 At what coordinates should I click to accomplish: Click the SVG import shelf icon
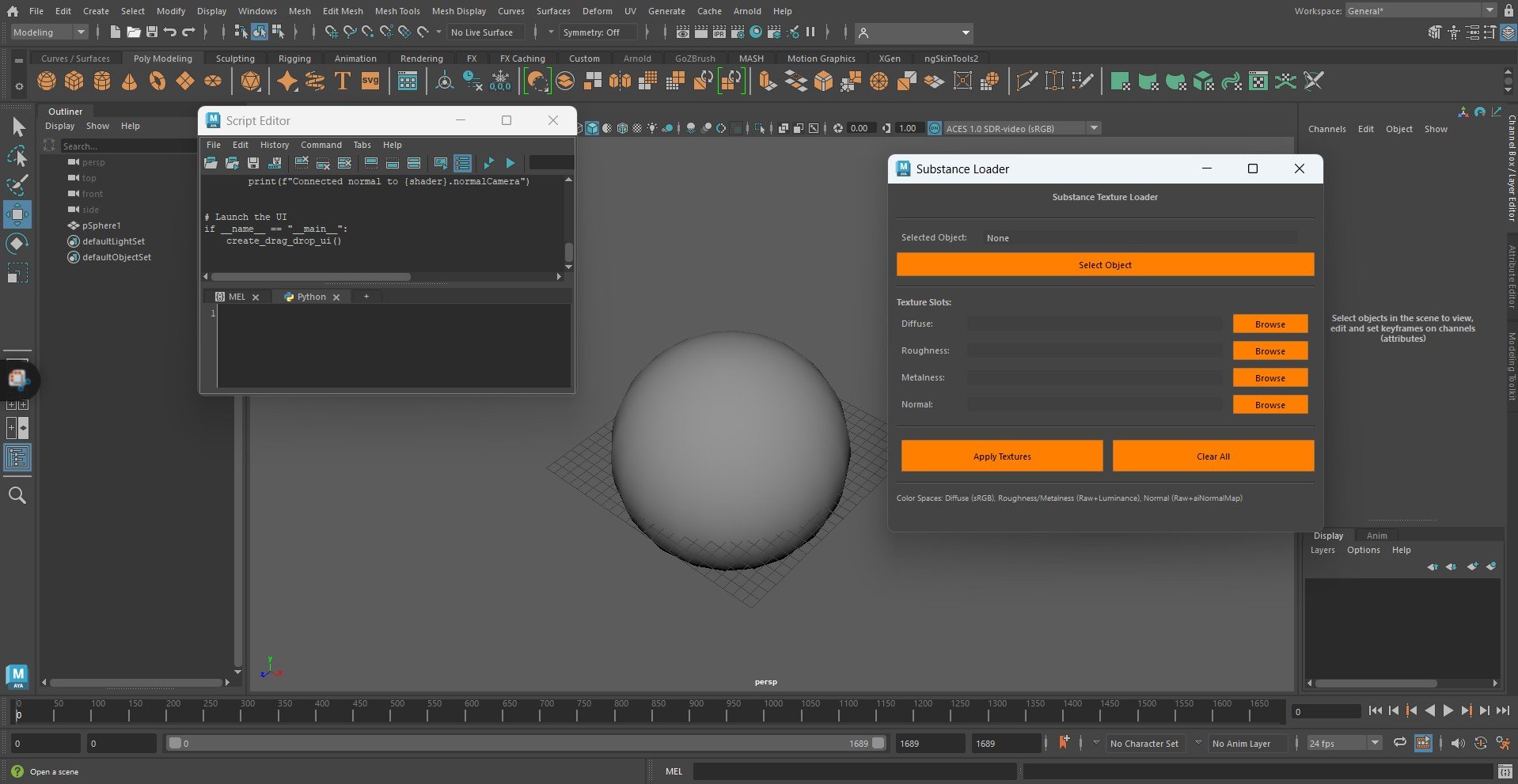[x=370, y=81]
